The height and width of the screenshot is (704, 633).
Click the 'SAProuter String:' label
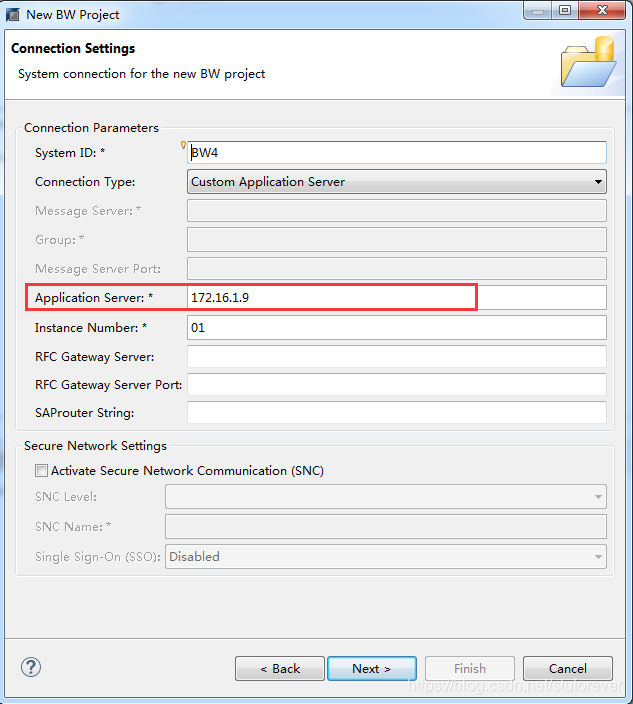click(84, 413)
